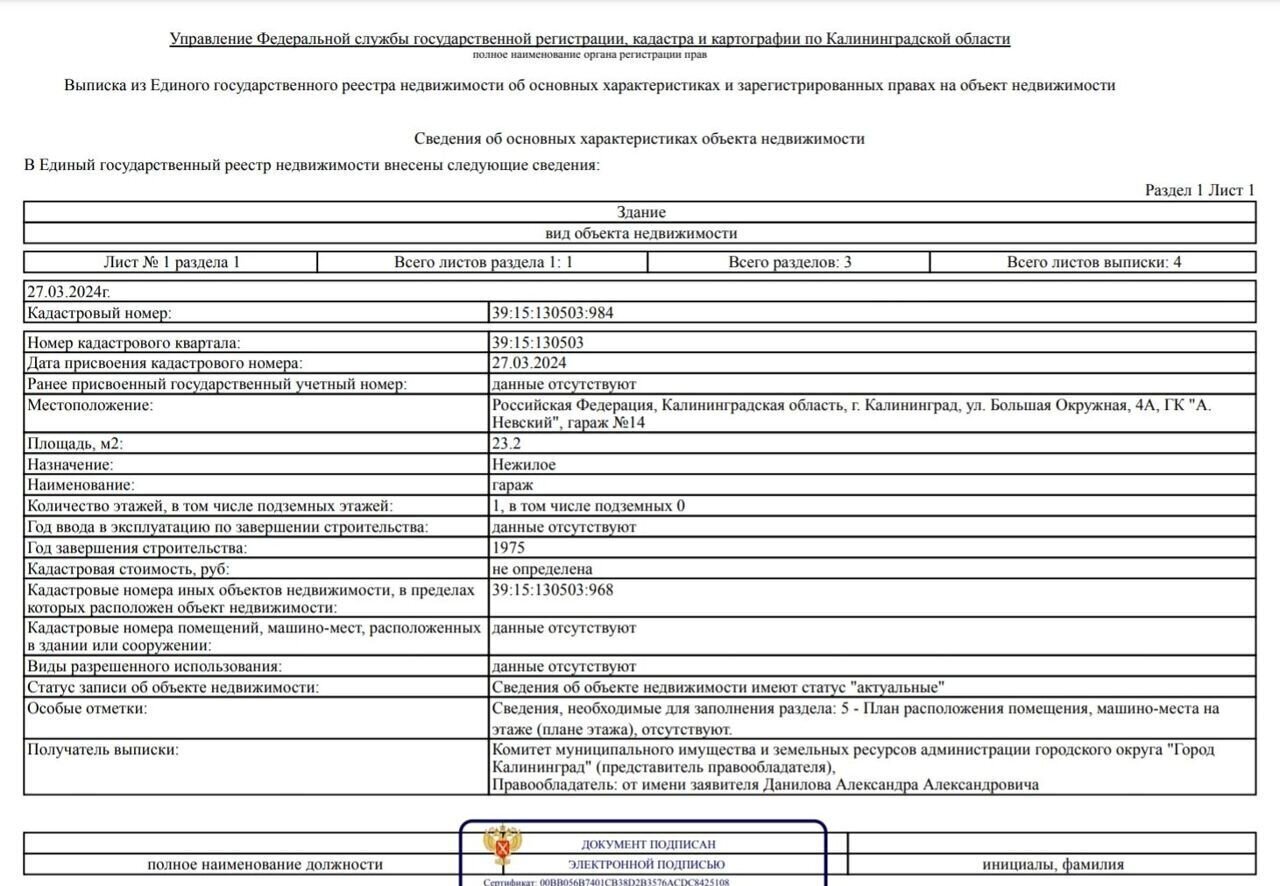Click 'вид объекта недвижимости' caption
The image size is (1280, 886).
pyautogui.click(x=641, y=234)
